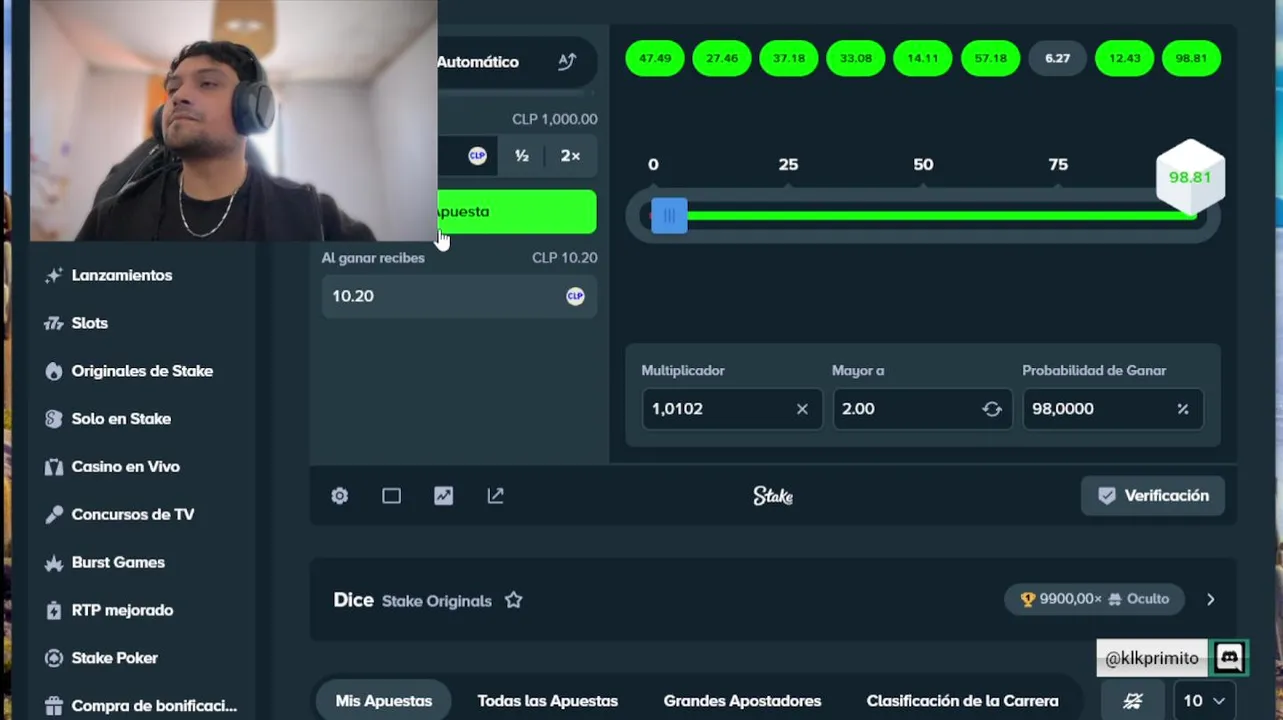Favorite Dice game with star icon
This screenshot has height=720, width=1283.
click(x=514, y=600)
